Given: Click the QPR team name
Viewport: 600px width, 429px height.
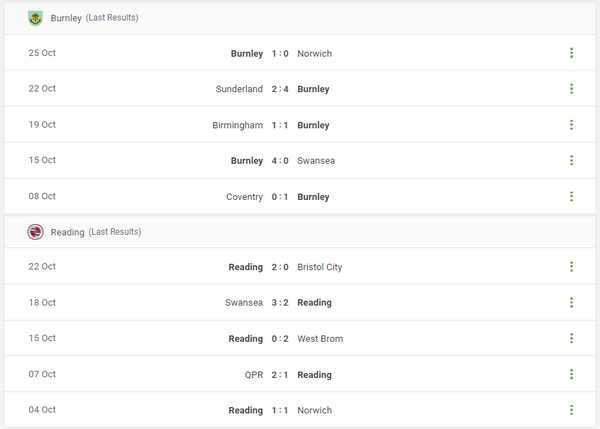Looking at the screenshot, I should pyautogui.click(x=253, y=375).
